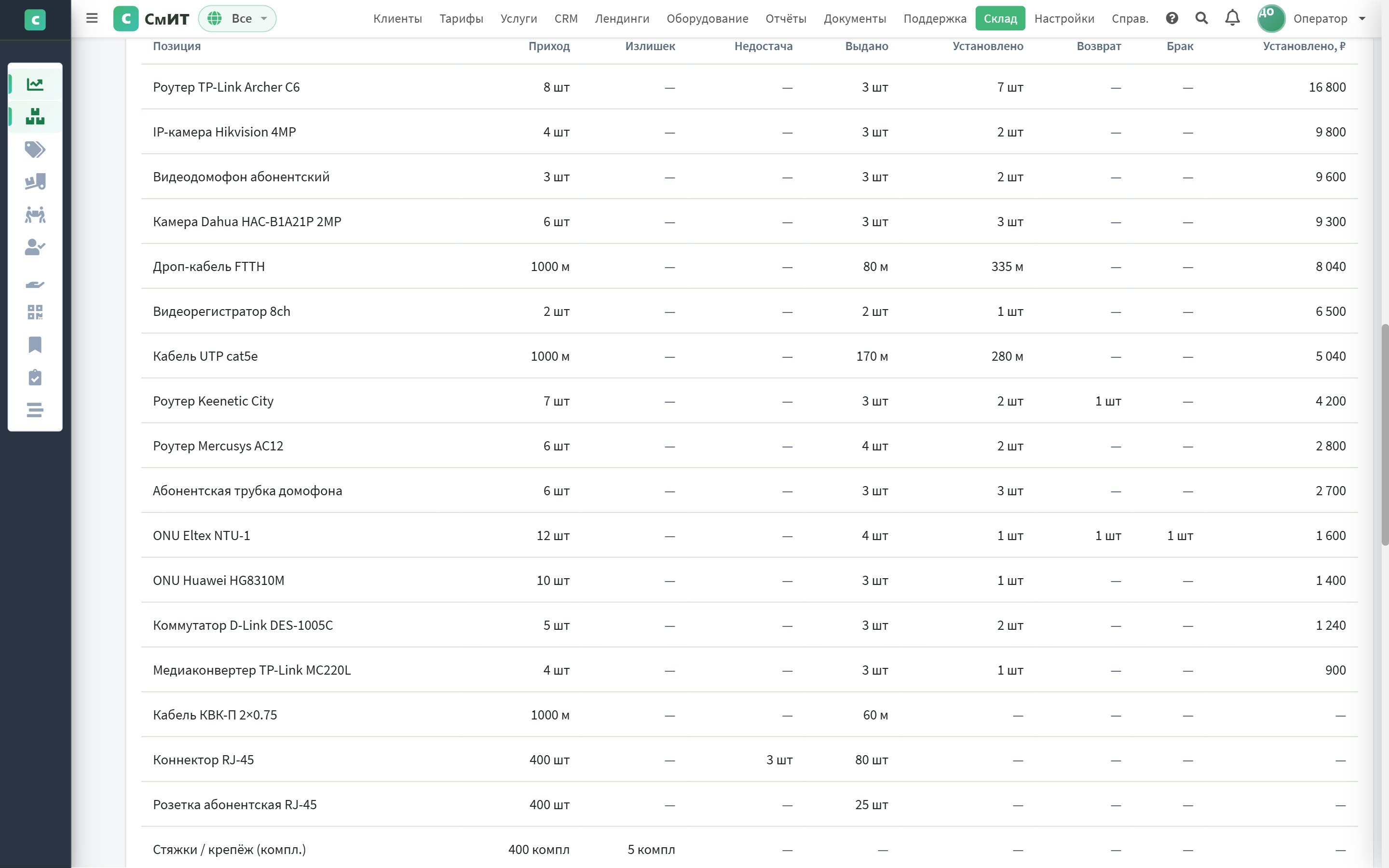Click the page vertical scrollbar thumb
This screenshot has width=1389, height=868.
tap(1385, 434)
